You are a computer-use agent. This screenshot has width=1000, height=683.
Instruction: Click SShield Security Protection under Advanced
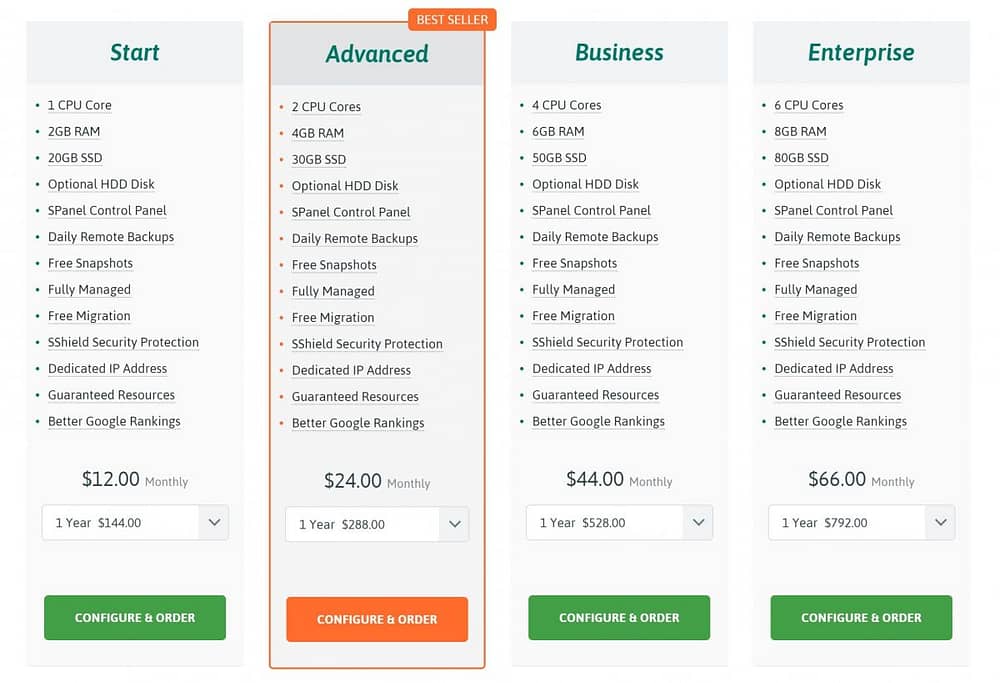(x=367, y=344)
